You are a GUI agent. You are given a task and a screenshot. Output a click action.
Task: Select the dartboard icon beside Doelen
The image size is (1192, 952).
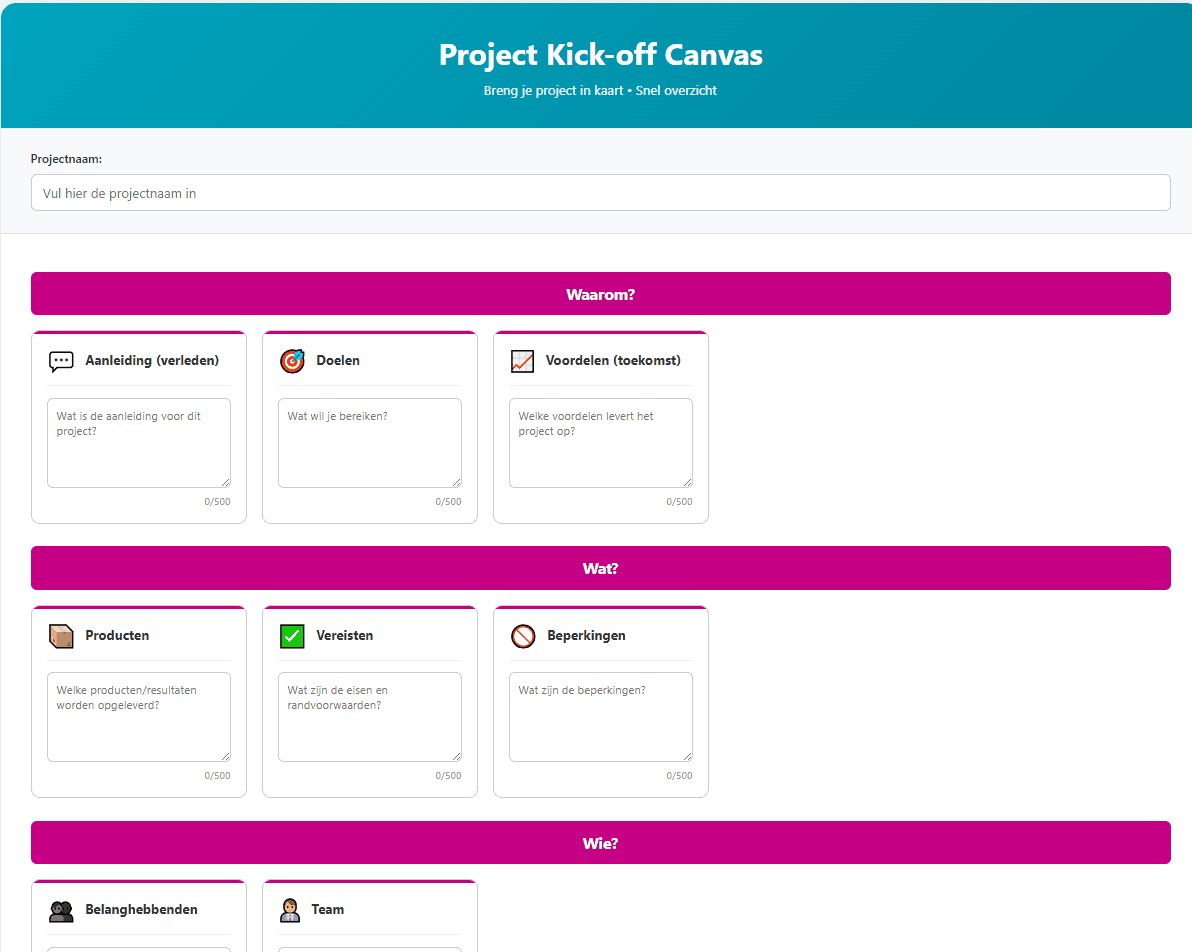coord(292,361)
